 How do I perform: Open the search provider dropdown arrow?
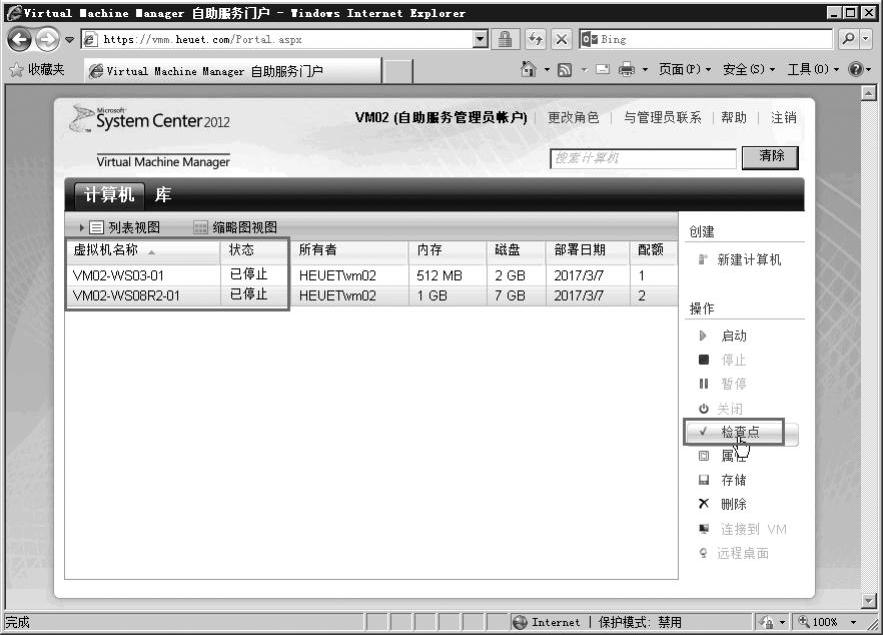tap(866, 39)
